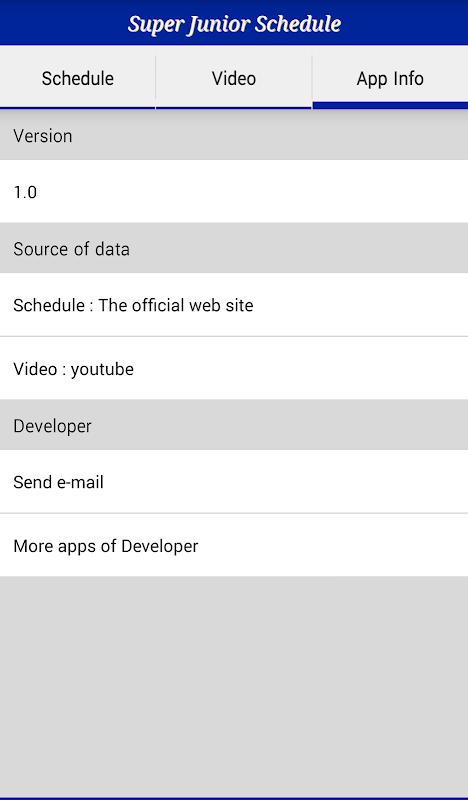
Task: Tap Send e-mail to contact developer
Action: [234, 482]
